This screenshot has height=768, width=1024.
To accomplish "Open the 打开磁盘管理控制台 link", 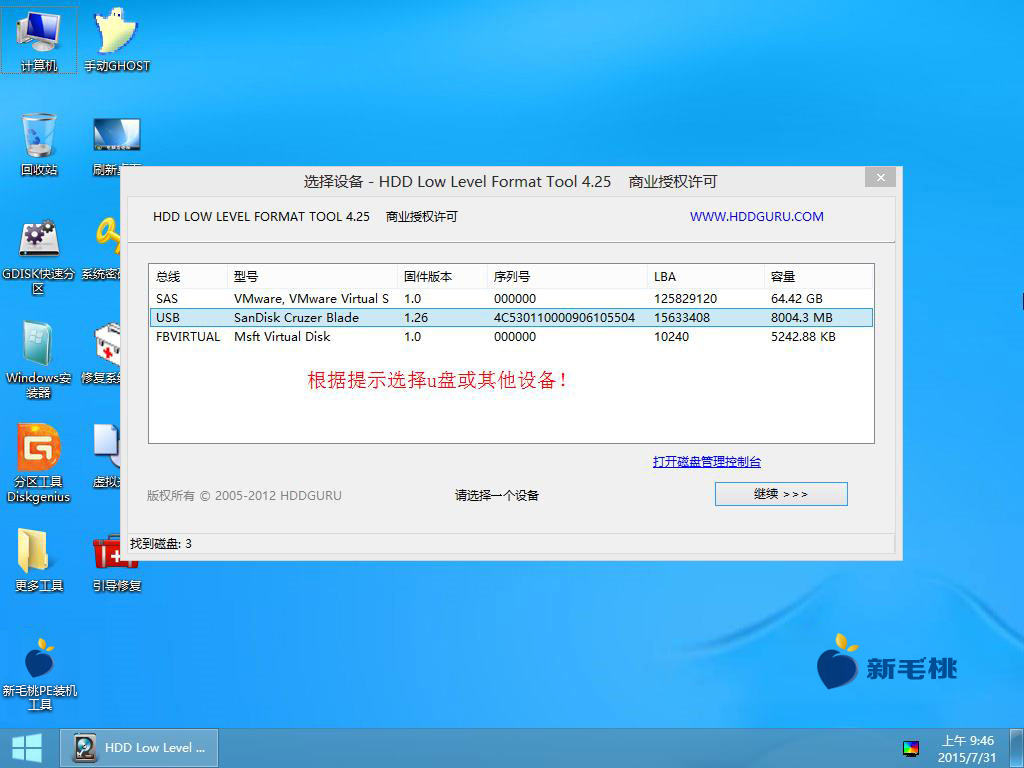I will point(707,462).
